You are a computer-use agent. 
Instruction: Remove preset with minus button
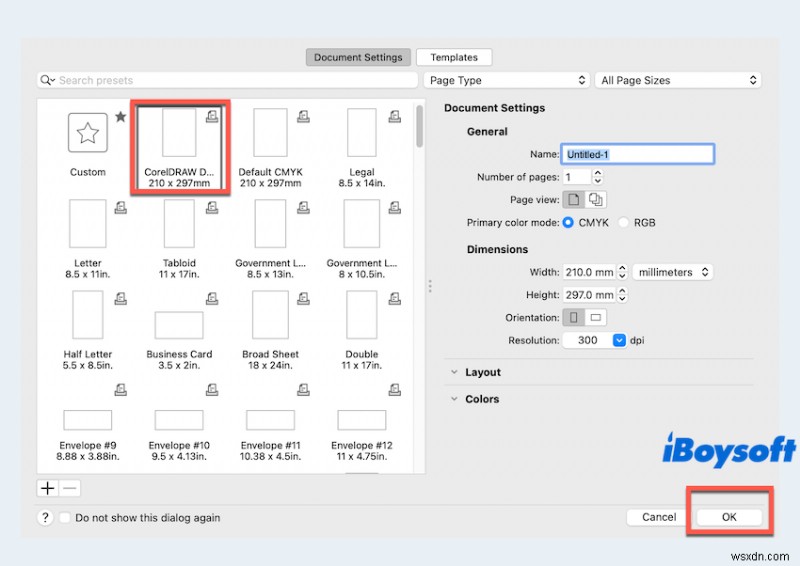(x=70, y=488)
